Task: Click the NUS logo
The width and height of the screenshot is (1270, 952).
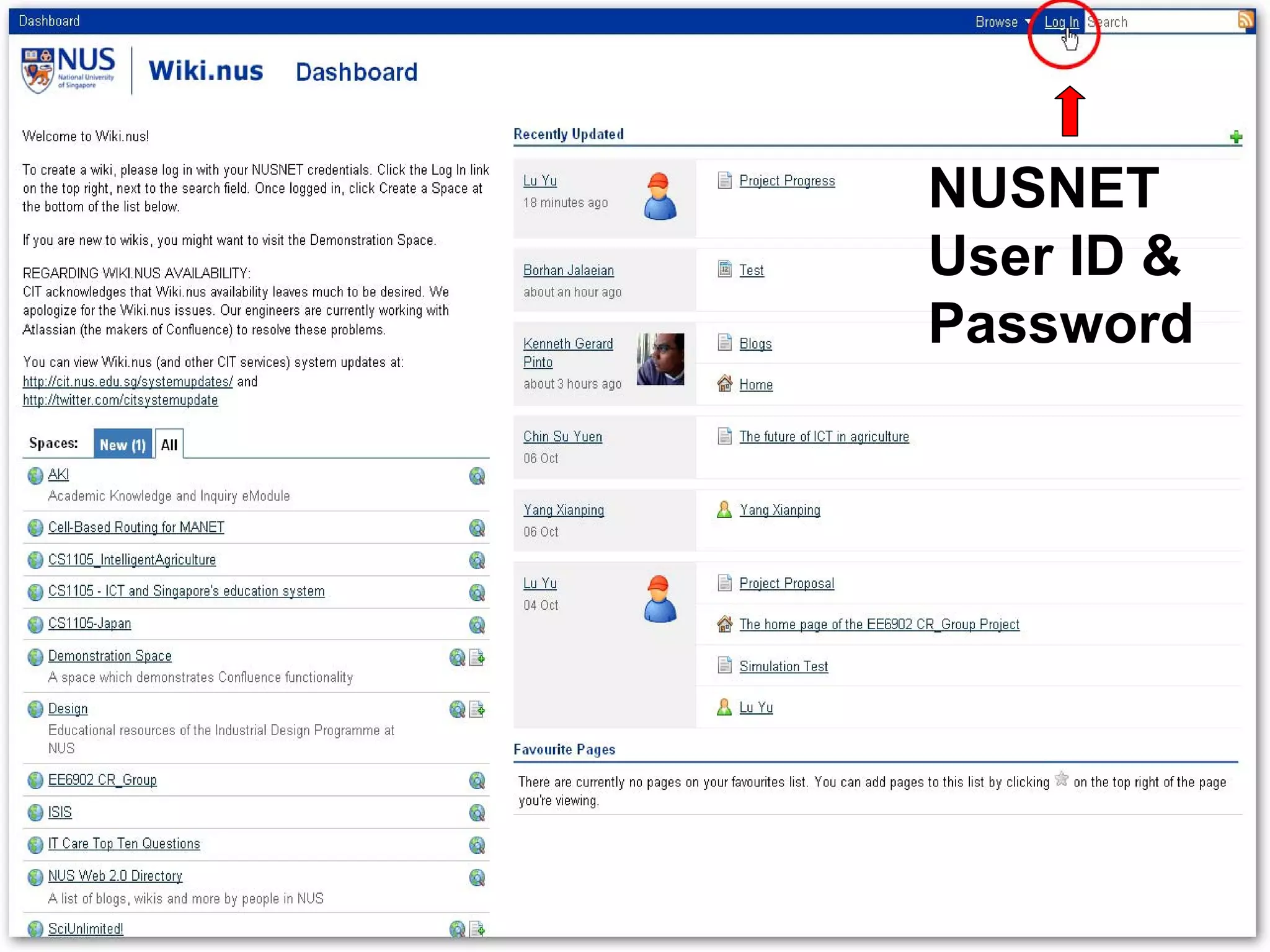Action: [68, 71]
